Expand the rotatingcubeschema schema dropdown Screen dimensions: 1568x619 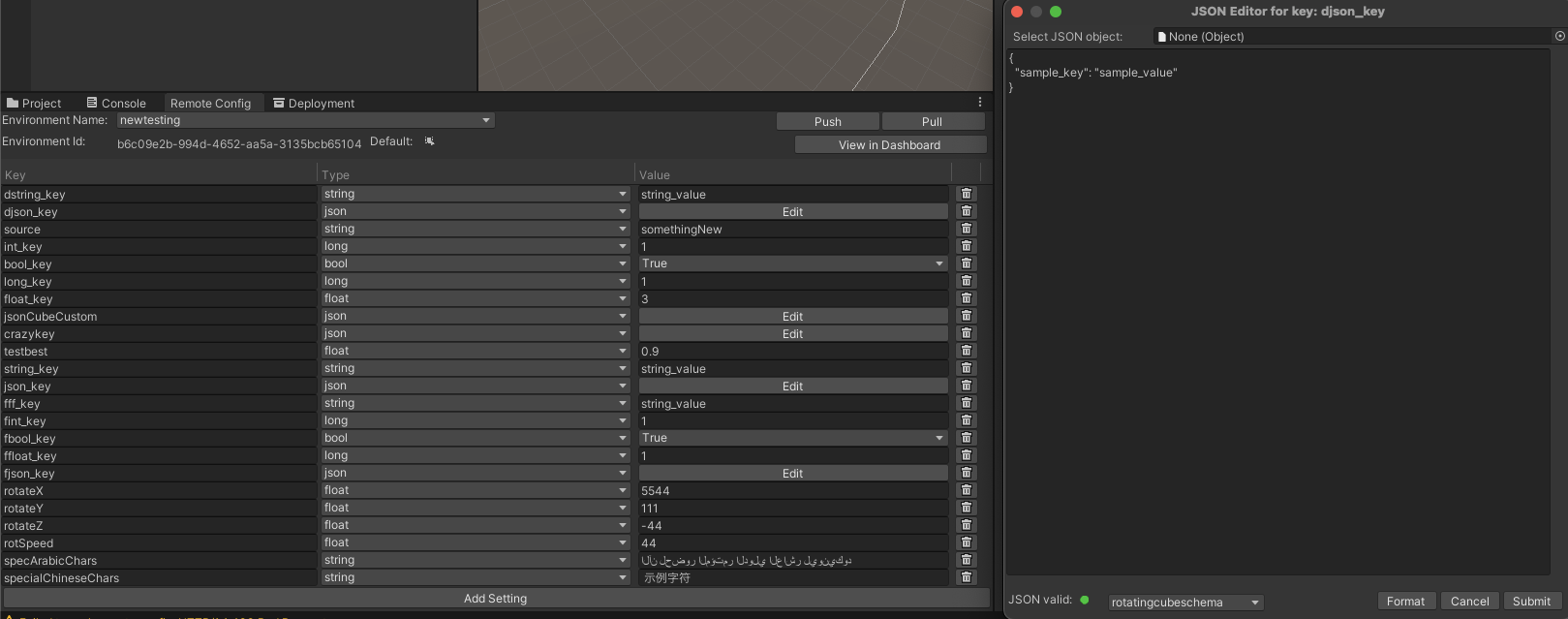click(x=1185, y=602)
